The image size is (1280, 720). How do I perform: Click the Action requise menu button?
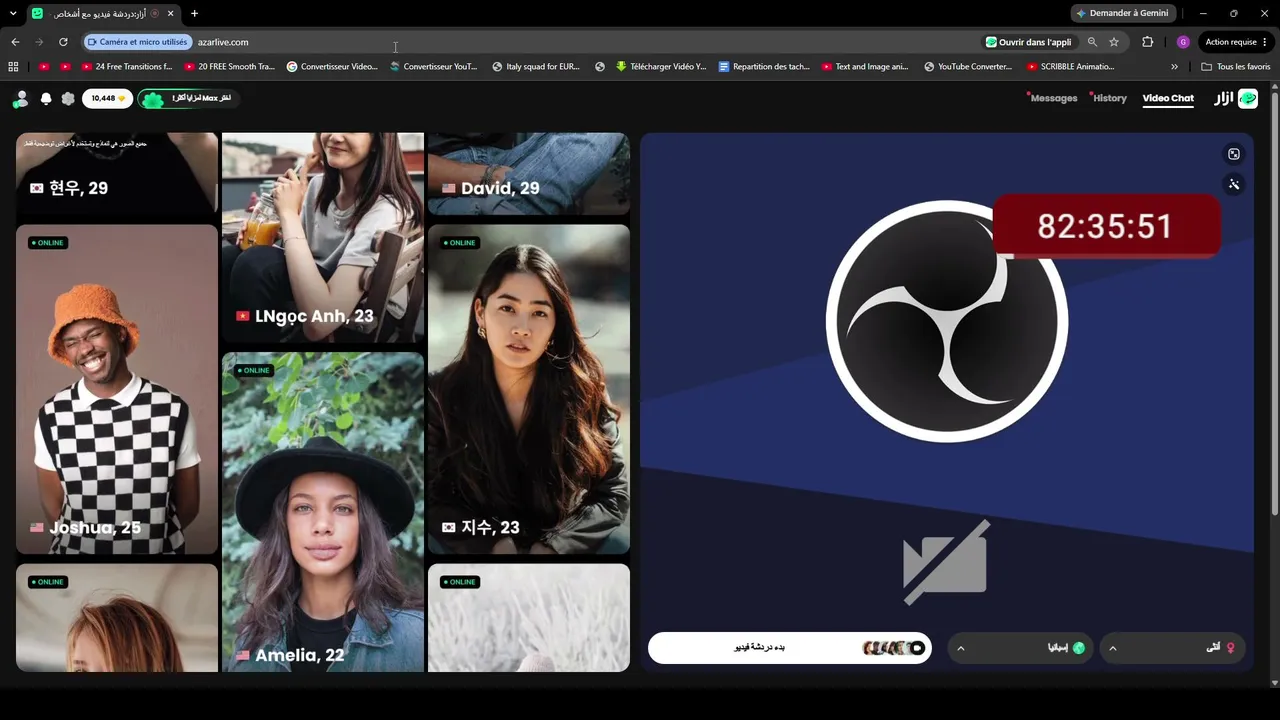(x=1236, y=42)
